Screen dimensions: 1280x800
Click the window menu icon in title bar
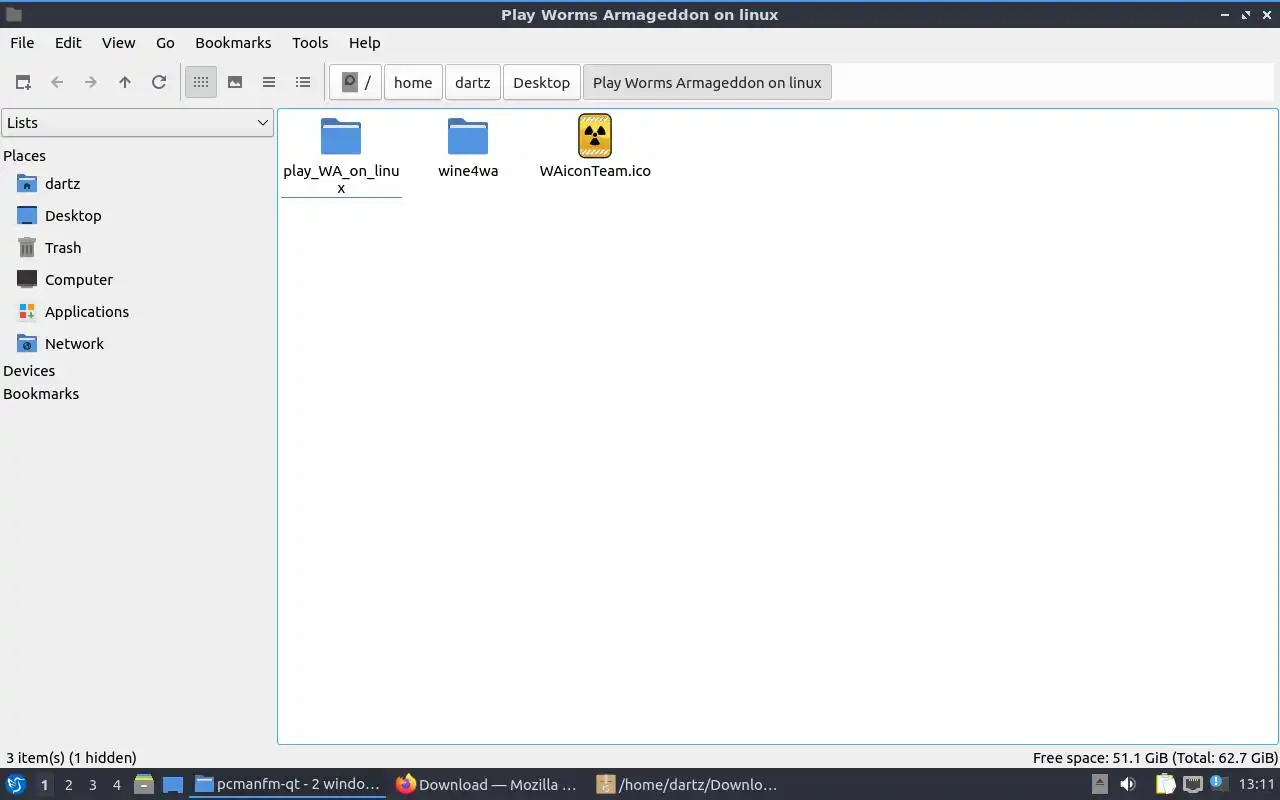tap(14, 15)
